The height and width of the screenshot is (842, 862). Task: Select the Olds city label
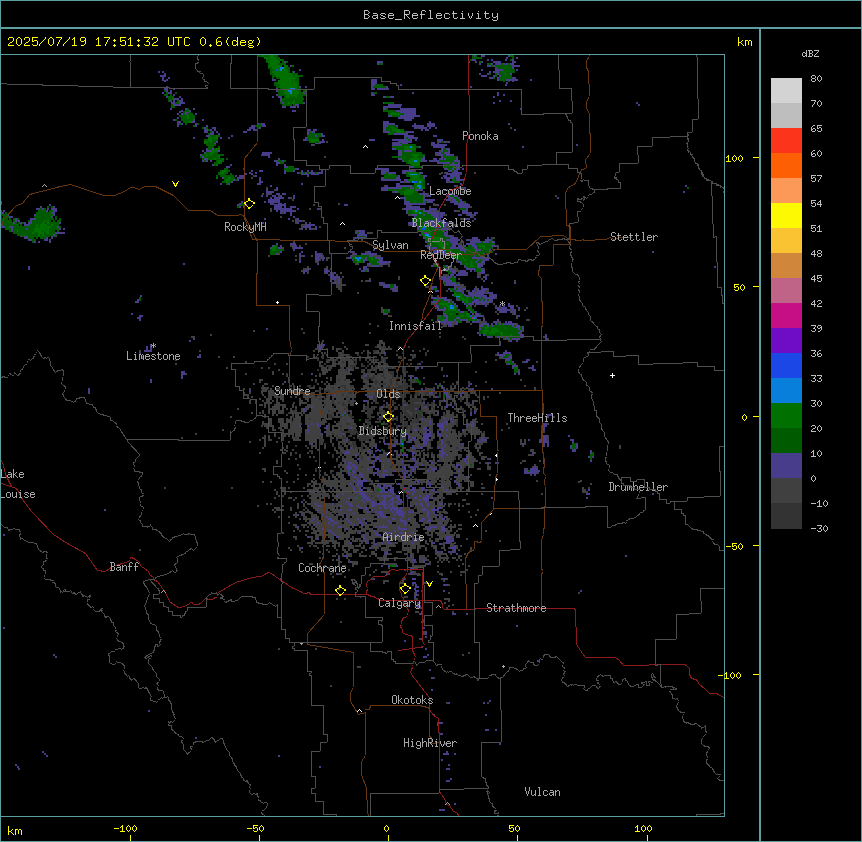[x=388, y=394]
